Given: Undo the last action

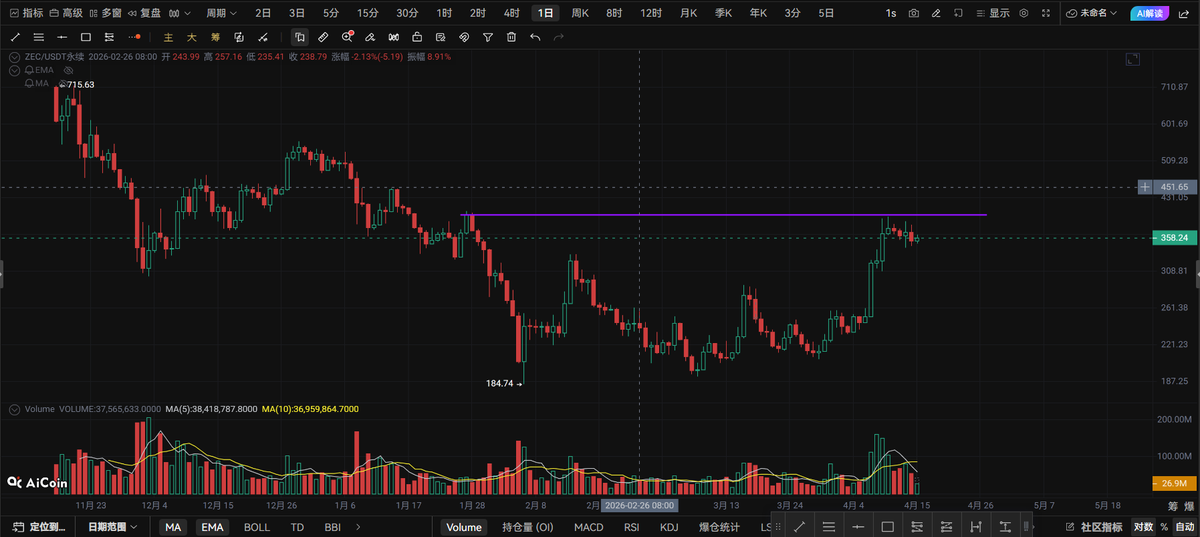Looking at the screenshot, I should click(535, 37).
